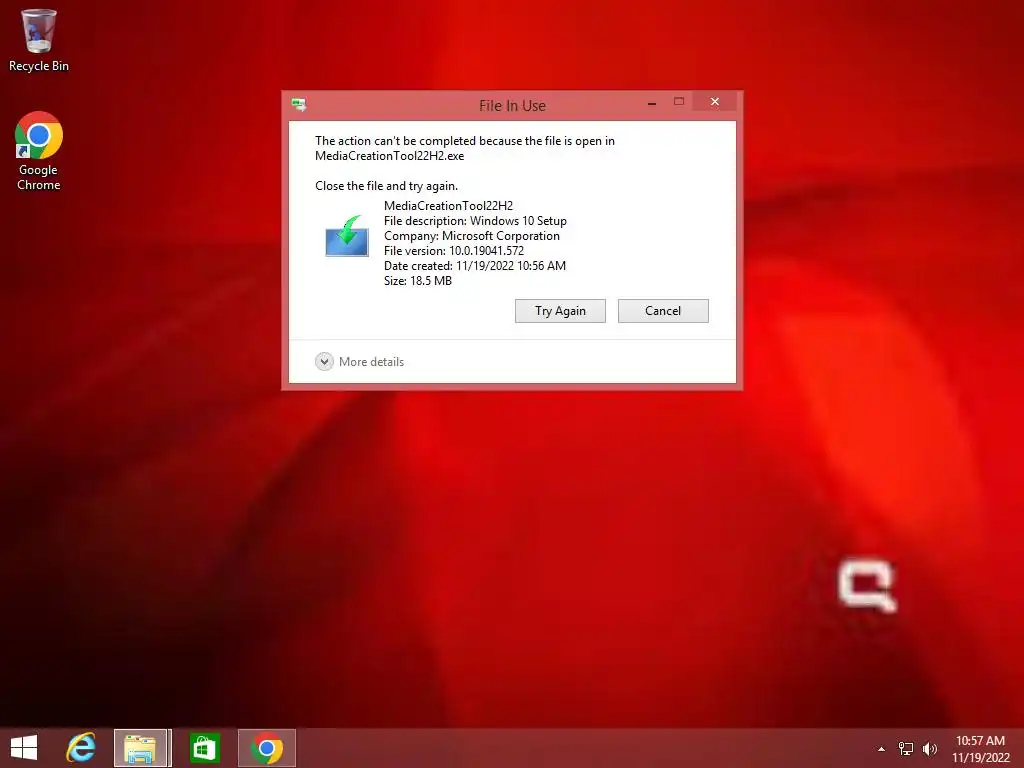1024x768 pixels.
Task: Click "File description: Windows 10 Setup"
Action: [x=475, y=221]
